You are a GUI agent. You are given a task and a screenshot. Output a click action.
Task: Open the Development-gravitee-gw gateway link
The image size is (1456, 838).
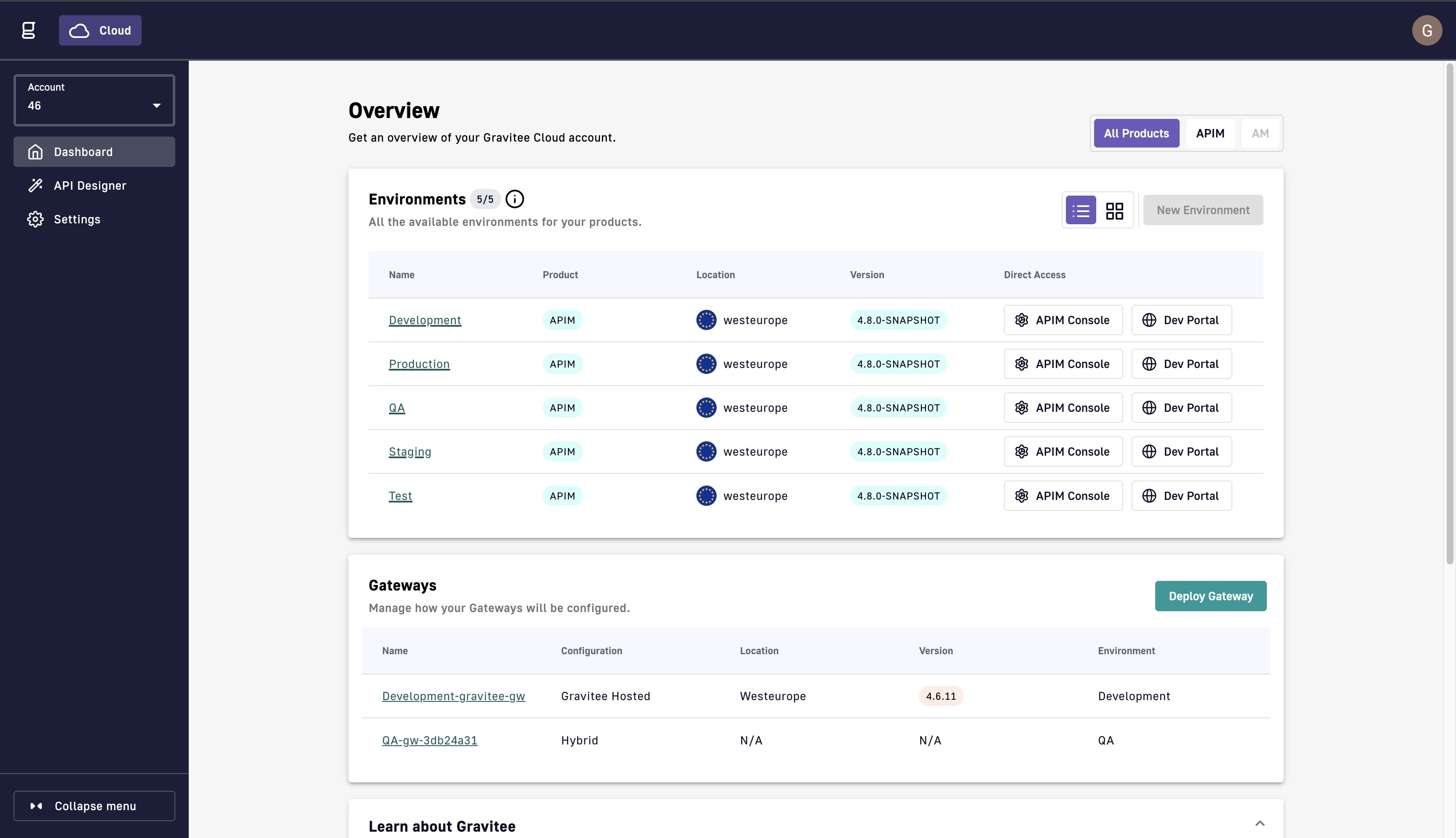[x=453, y=696]
